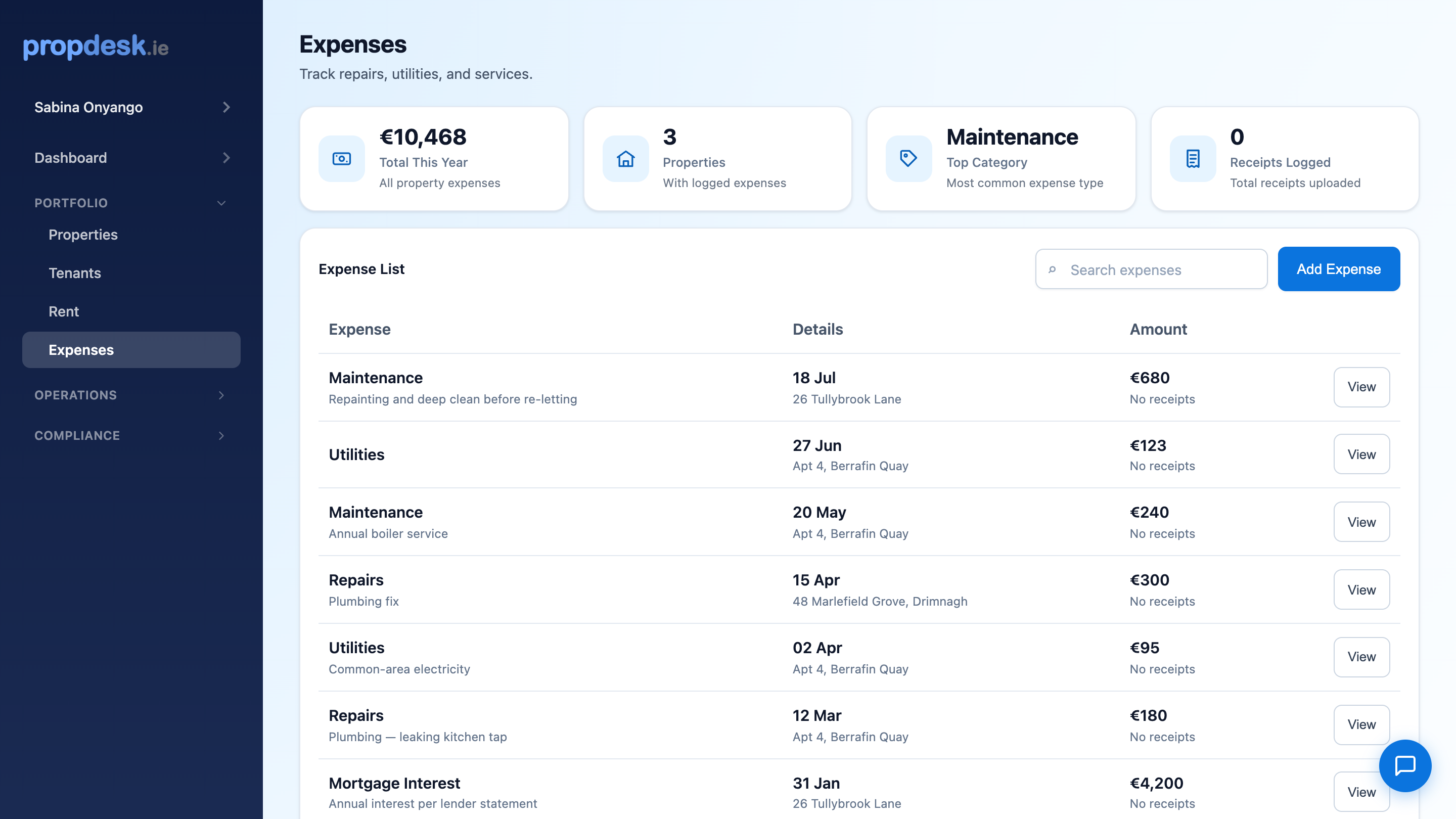Click the house icon on Properties card
This screenshot has height=819, width=1456.
[x=625, y=159]
